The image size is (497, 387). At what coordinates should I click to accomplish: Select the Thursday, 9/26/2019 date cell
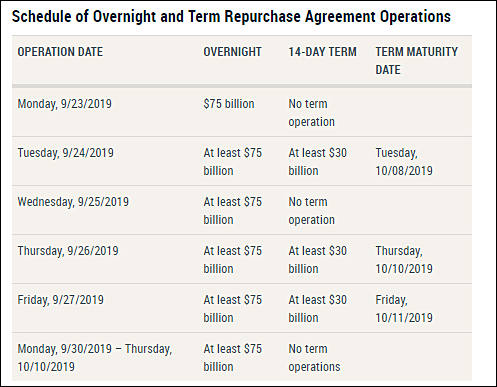pyautogui.click(x=68, y=251)
